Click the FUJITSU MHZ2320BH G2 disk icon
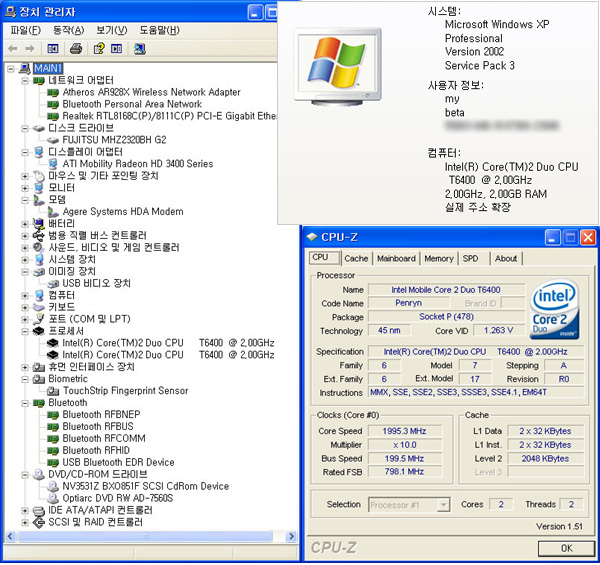The height and width of the screenshot is (565, 600). coord(53,140)
